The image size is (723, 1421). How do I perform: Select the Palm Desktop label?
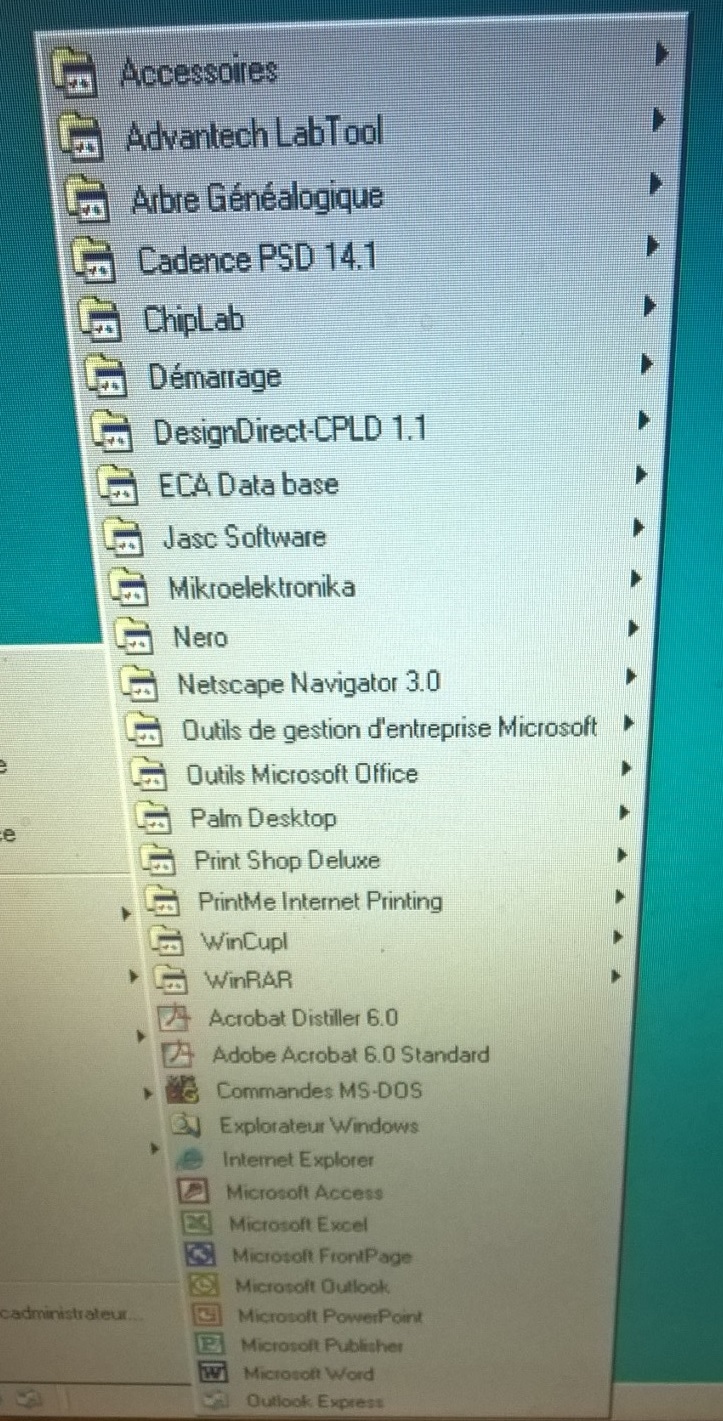pos(263,818)
